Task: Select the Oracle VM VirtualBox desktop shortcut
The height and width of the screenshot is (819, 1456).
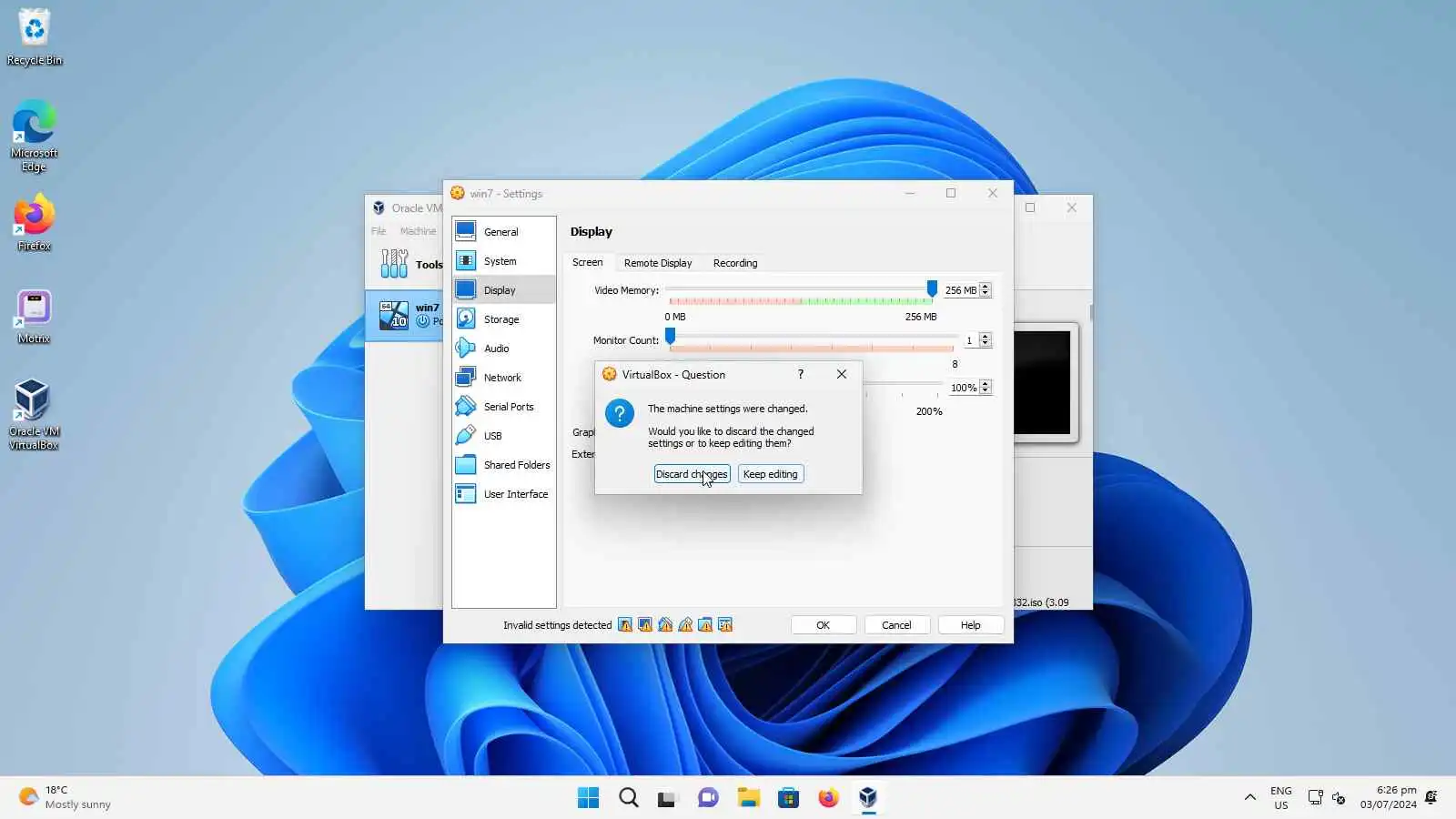Action: point(35,415)
